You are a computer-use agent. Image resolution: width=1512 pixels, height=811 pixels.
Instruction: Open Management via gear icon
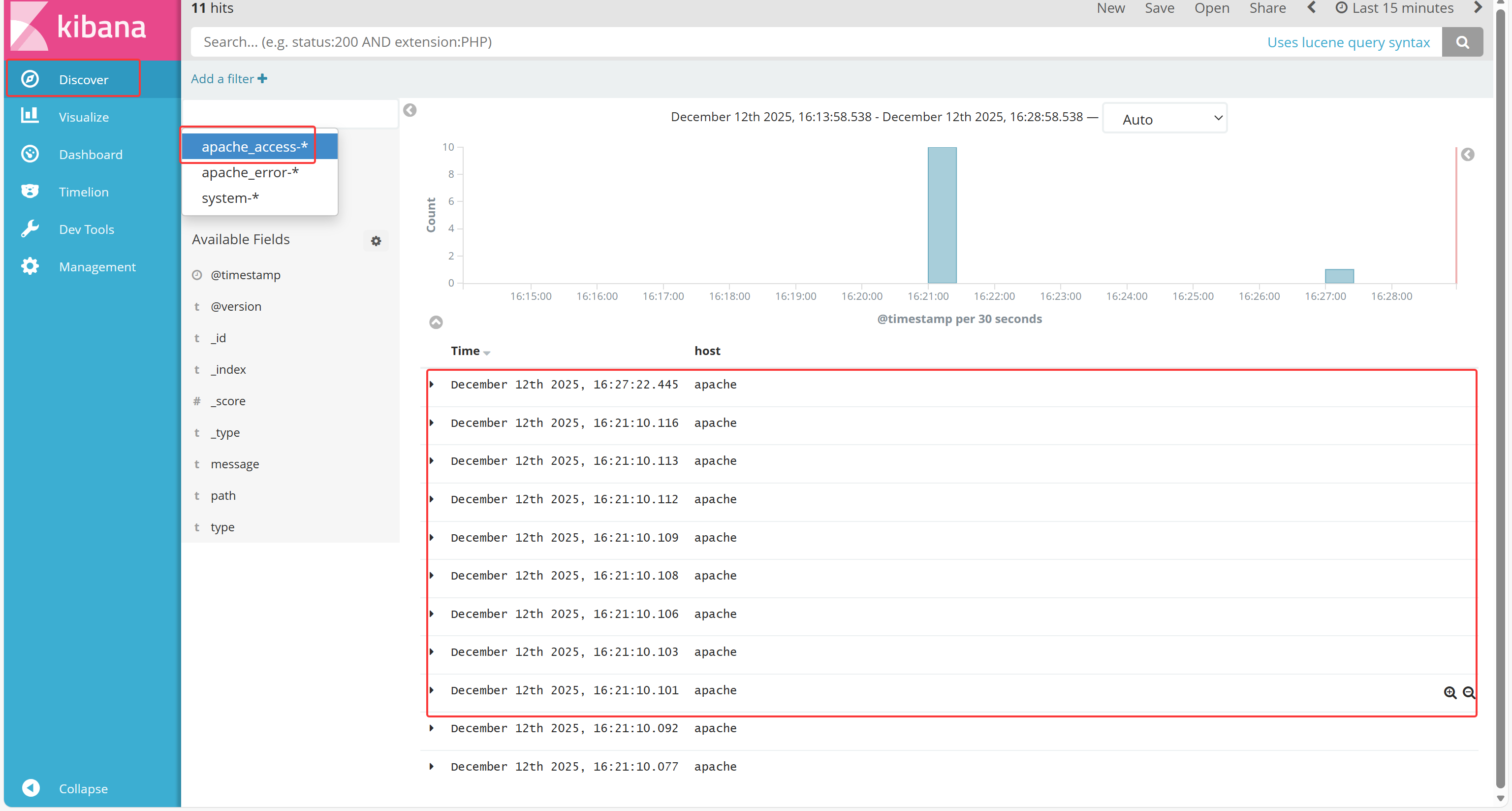(30, 266)
